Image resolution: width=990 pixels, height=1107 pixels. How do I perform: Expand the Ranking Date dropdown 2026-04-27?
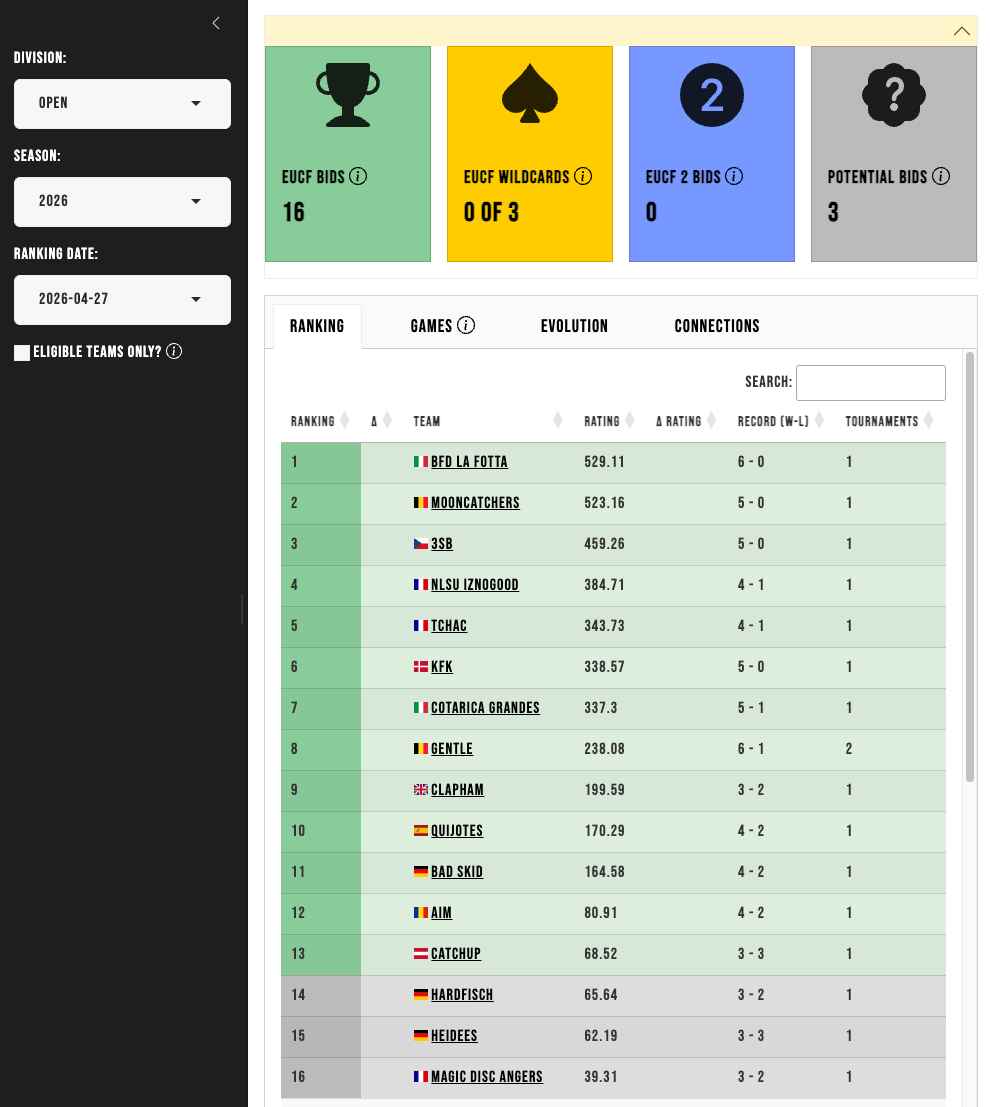click(x=122, y=300)
